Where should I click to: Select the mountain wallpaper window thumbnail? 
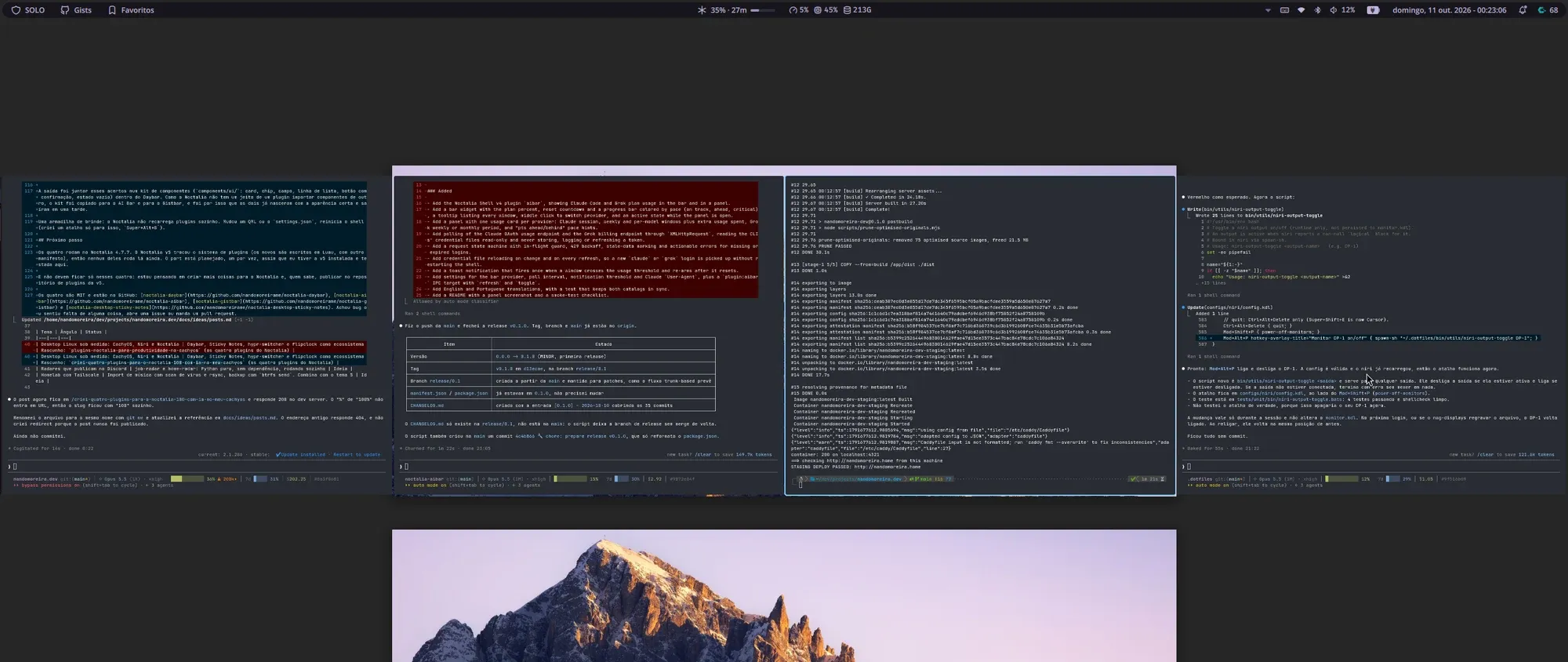click(784, 595)
